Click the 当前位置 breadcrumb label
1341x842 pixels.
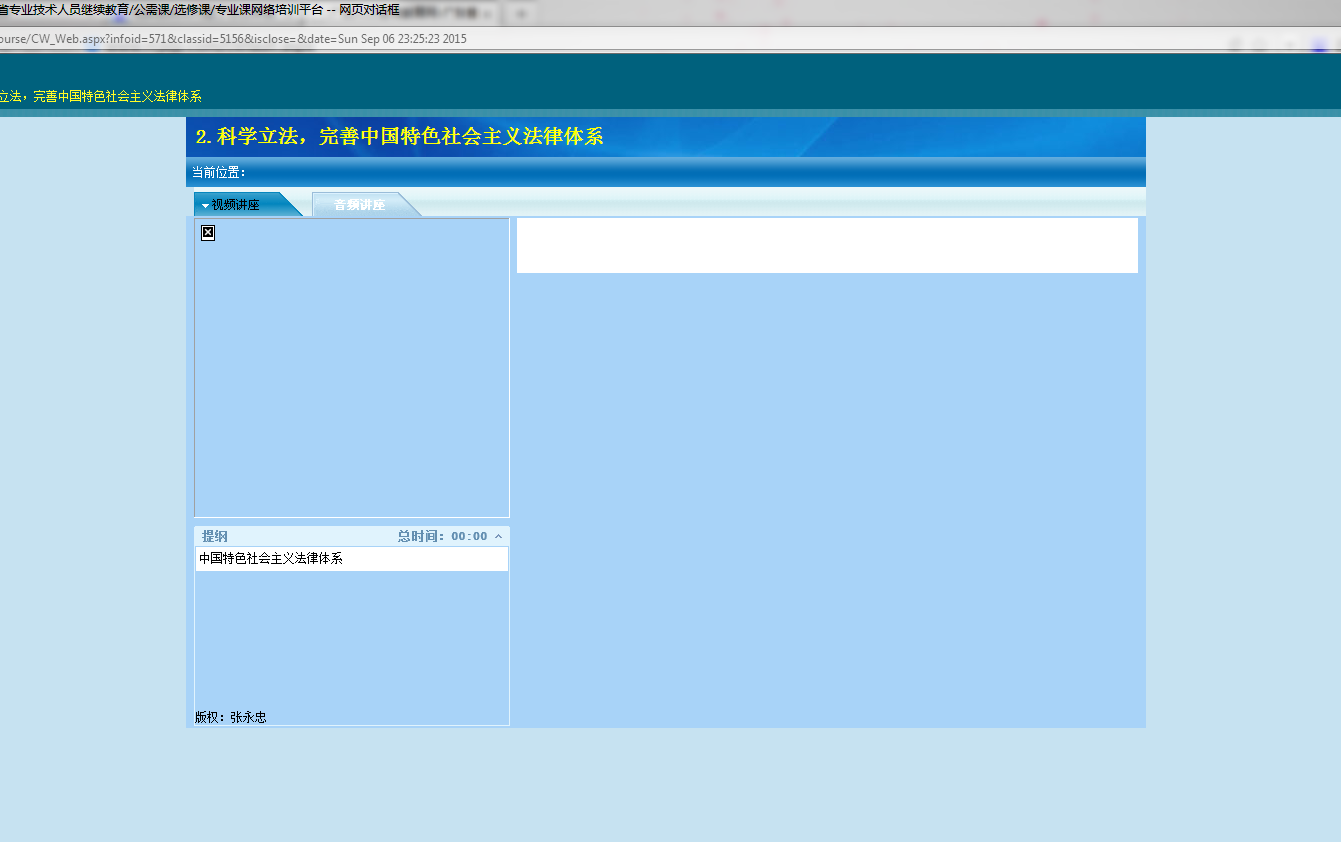(x=219, y=172)
